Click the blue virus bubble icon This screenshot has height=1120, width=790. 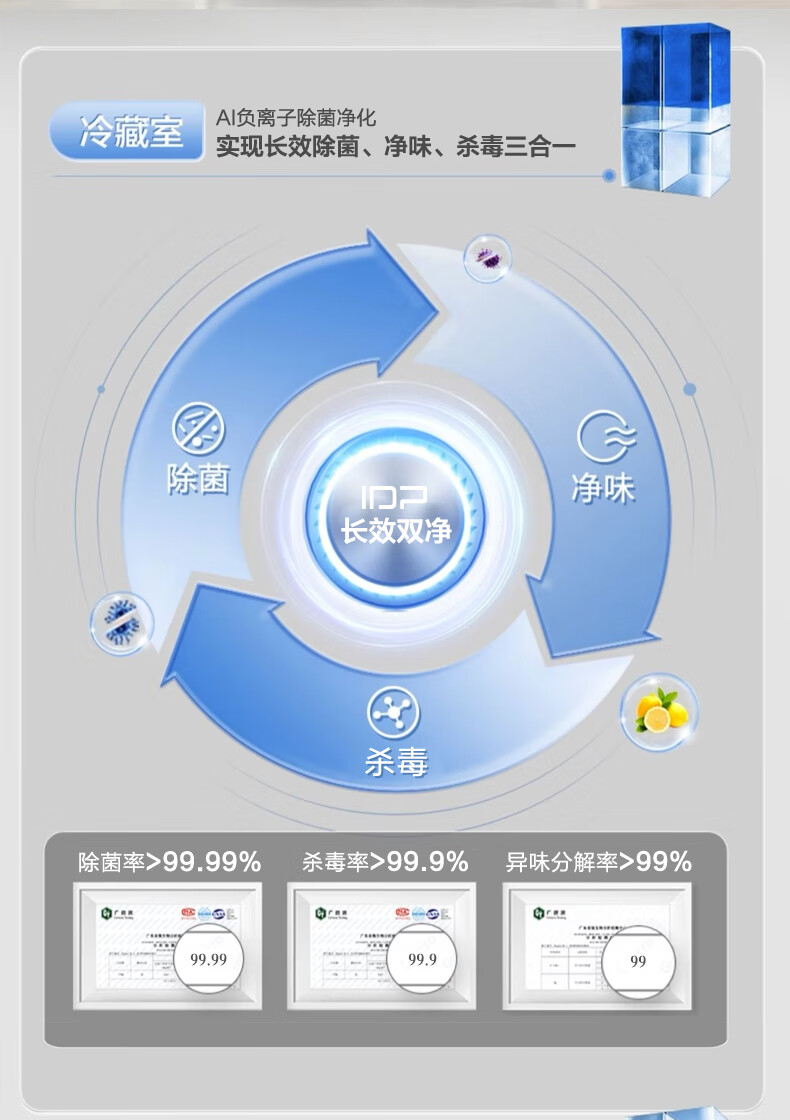pyautogui.click(x=121, y=623)
